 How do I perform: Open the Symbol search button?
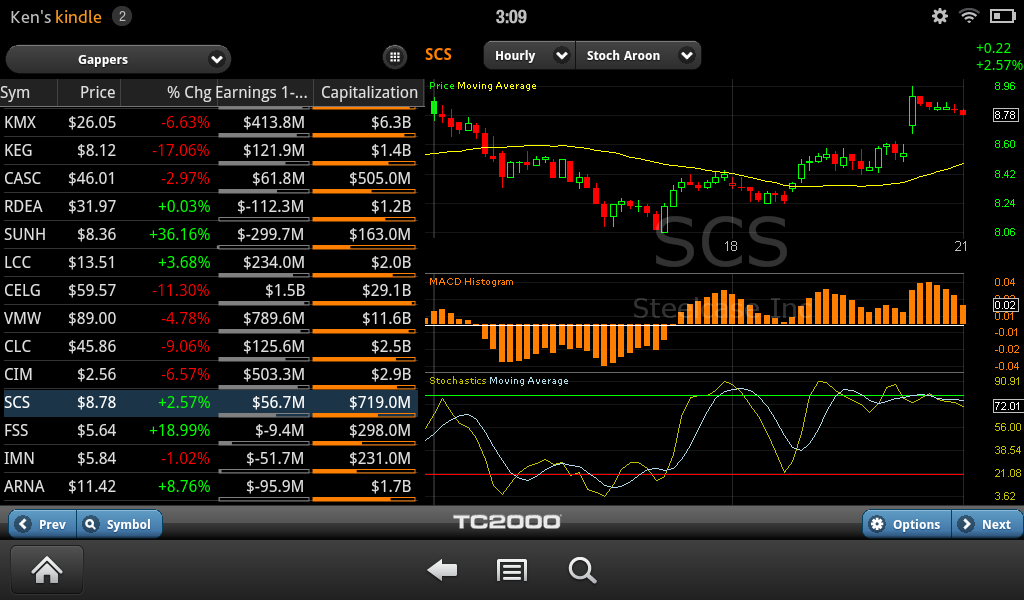click(x=118, y=524)
